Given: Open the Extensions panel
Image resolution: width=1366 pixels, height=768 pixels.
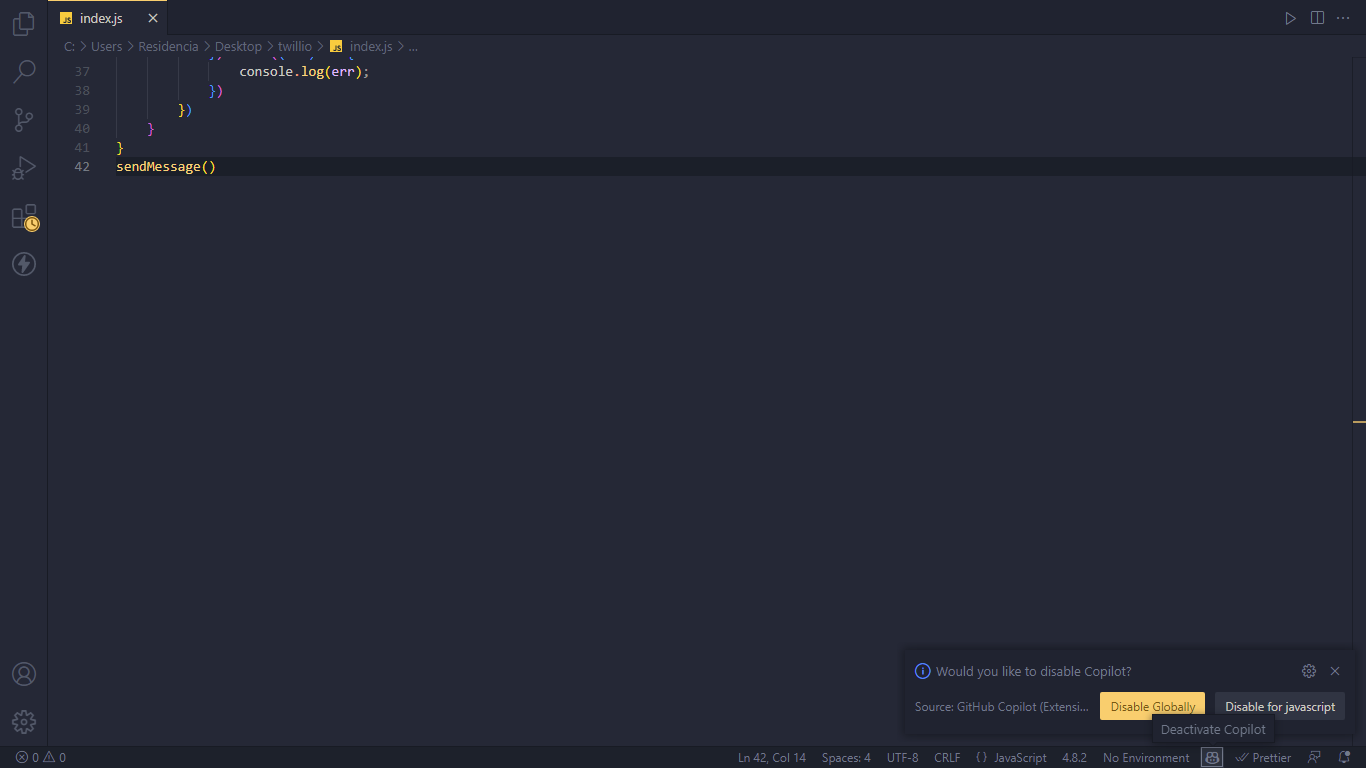Looking at the screenshot, I should pyautogui.click(x=23, y=216).
